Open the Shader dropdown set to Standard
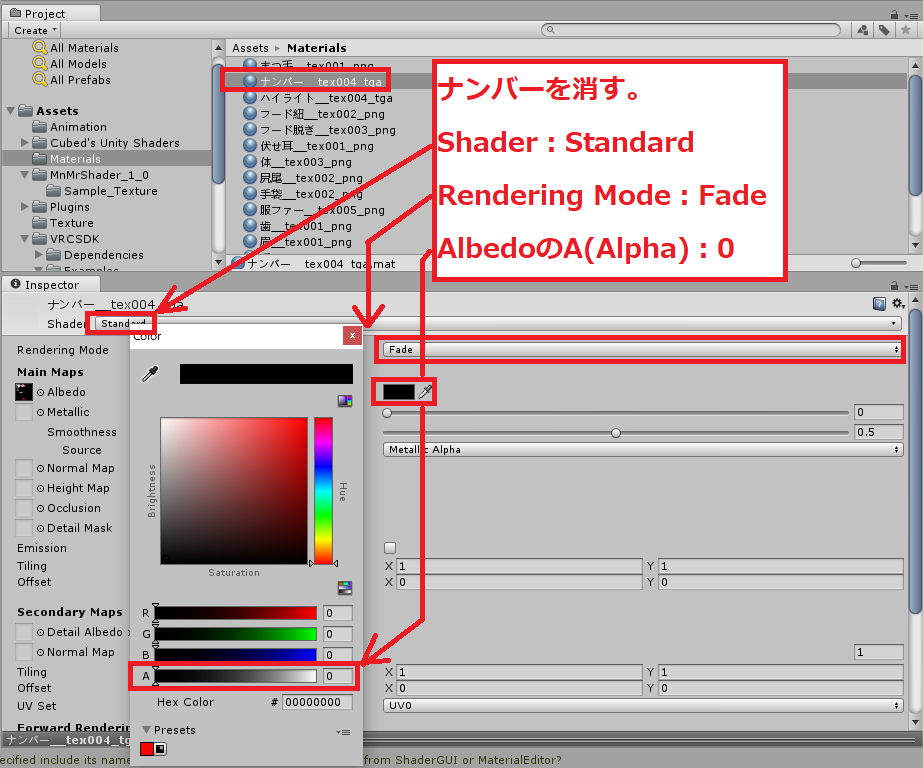 tap(498, 323)
